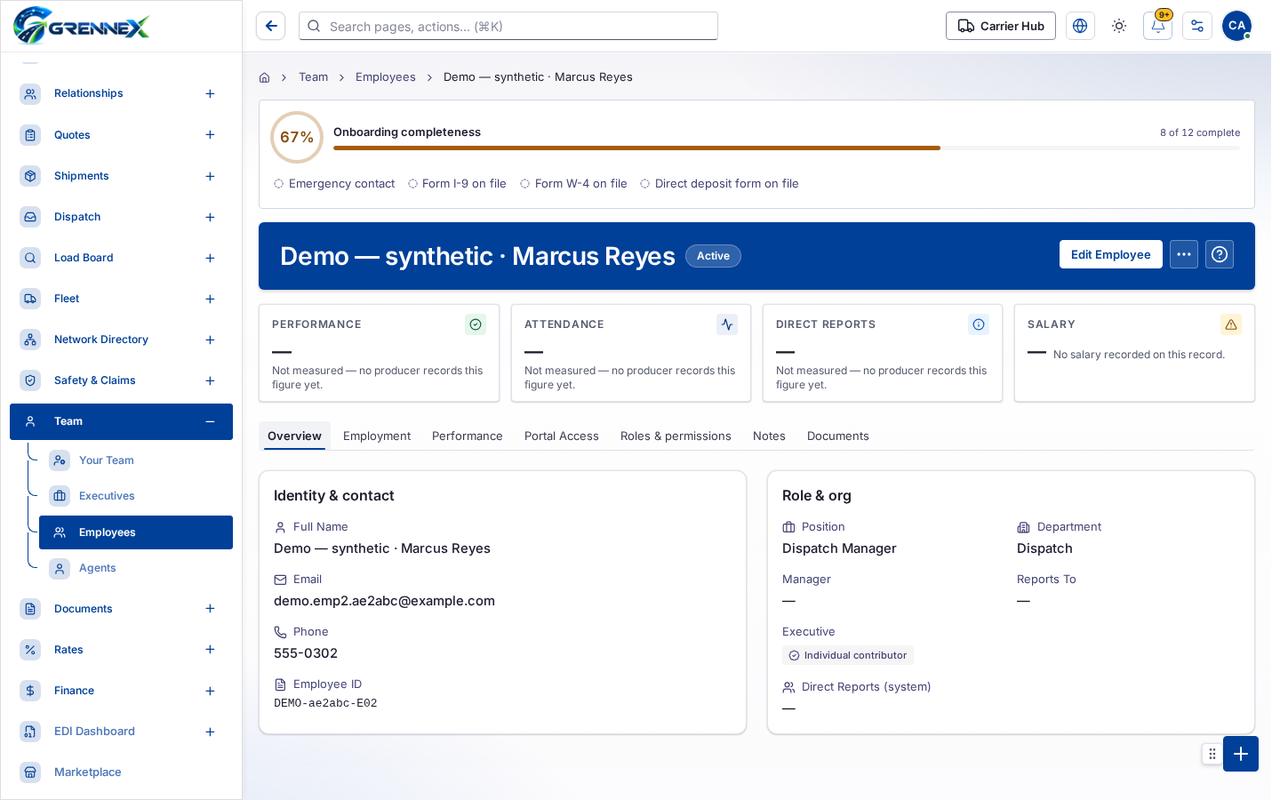The image size is (1280, 800).
Task: Open the notifications bell
Action: (1158, 26)
